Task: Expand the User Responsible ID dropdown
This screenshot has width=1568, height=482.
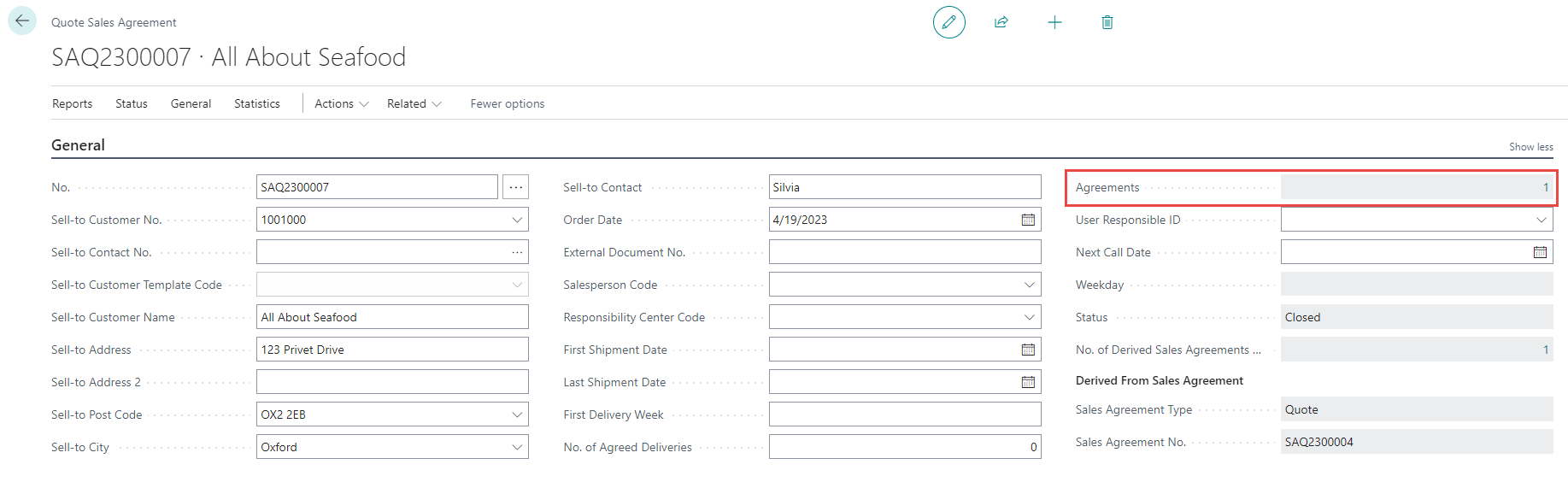Action: (x=1541, y=220)
